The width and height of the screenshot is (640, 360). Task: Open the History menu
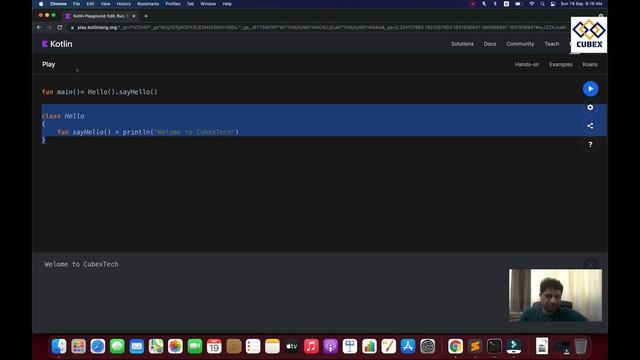124,4
